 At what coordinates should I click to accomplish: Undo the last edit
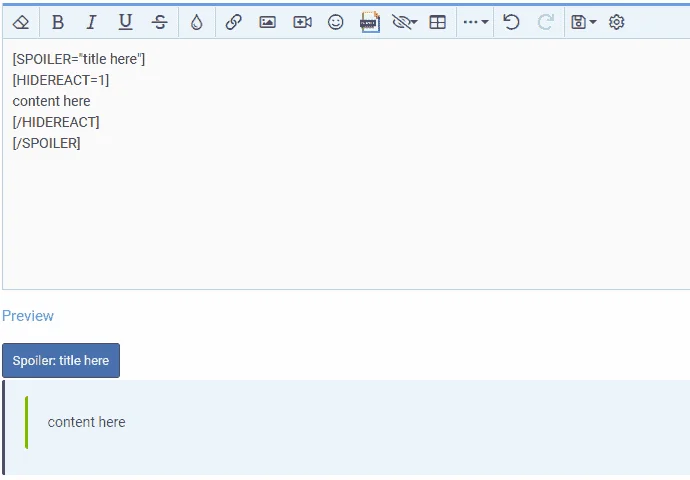(x=511, y=22)
